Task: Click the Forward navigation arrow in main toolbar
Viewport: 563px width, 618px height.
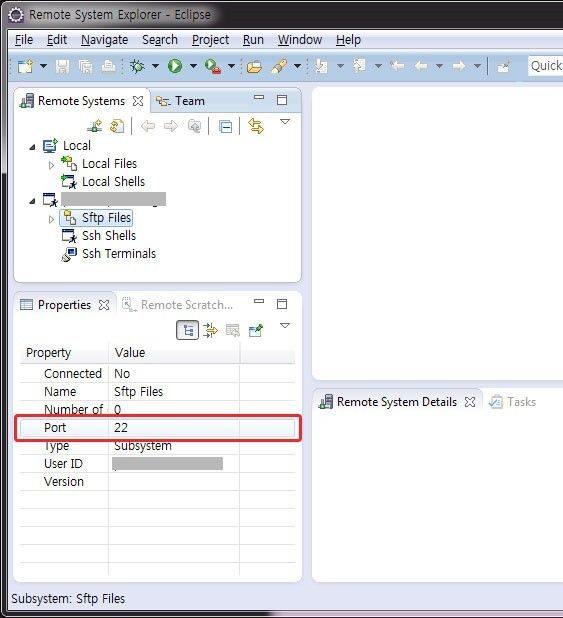Action: (x=459, y=66)
